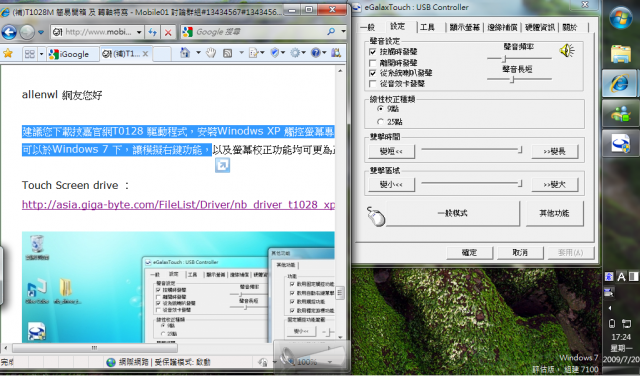640x376 pixels.
Task: Switch to the 一般 tab in eGalaxTouch
Action: coord(367,27)
